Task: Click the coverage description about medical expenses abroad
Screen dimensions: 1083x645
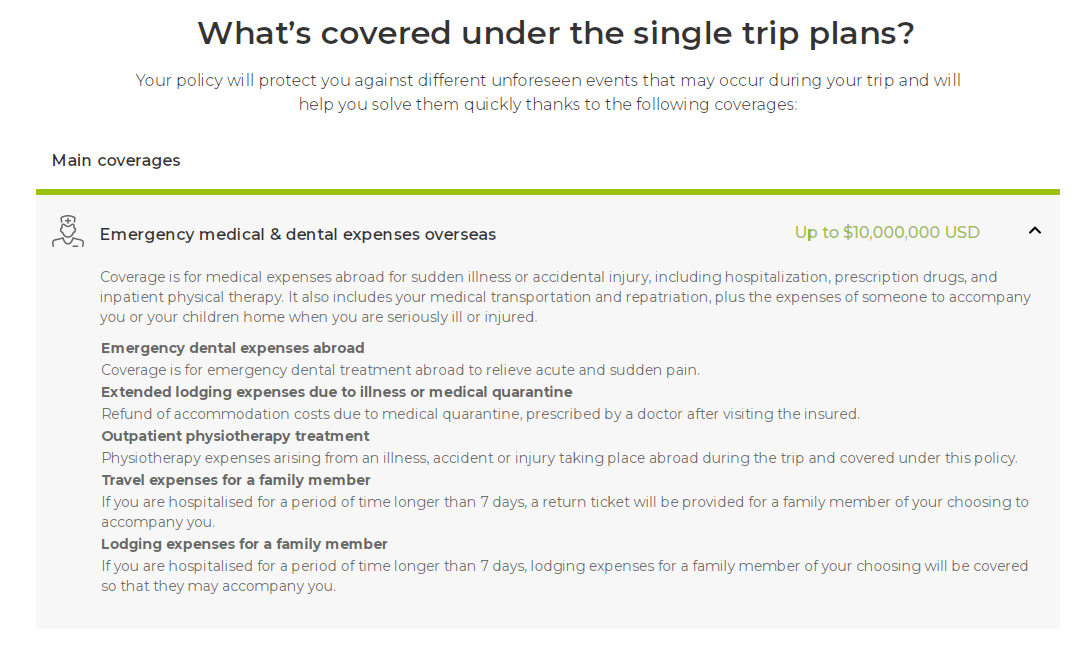Action: pyautogui.click(x=565, y=297)
